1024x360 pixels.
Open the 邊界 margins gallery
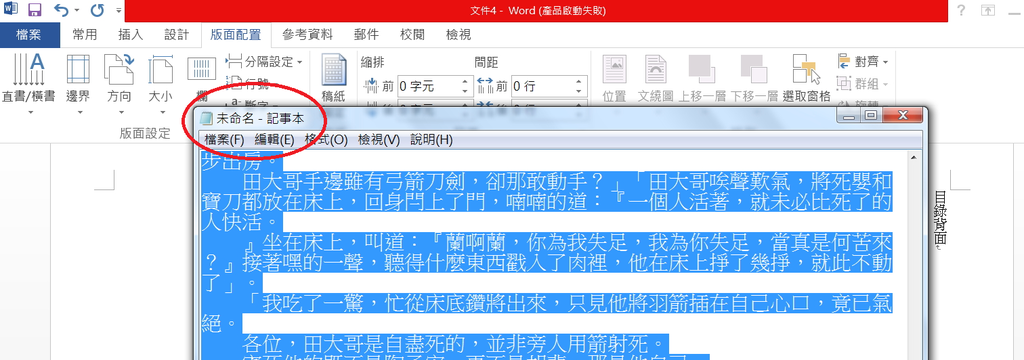78,84
